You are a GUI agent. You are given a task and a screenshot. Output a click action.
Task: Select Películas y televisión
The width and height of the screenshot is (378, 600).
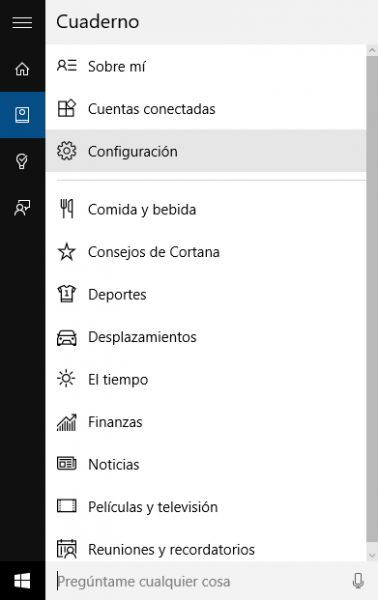pos(206,507)
